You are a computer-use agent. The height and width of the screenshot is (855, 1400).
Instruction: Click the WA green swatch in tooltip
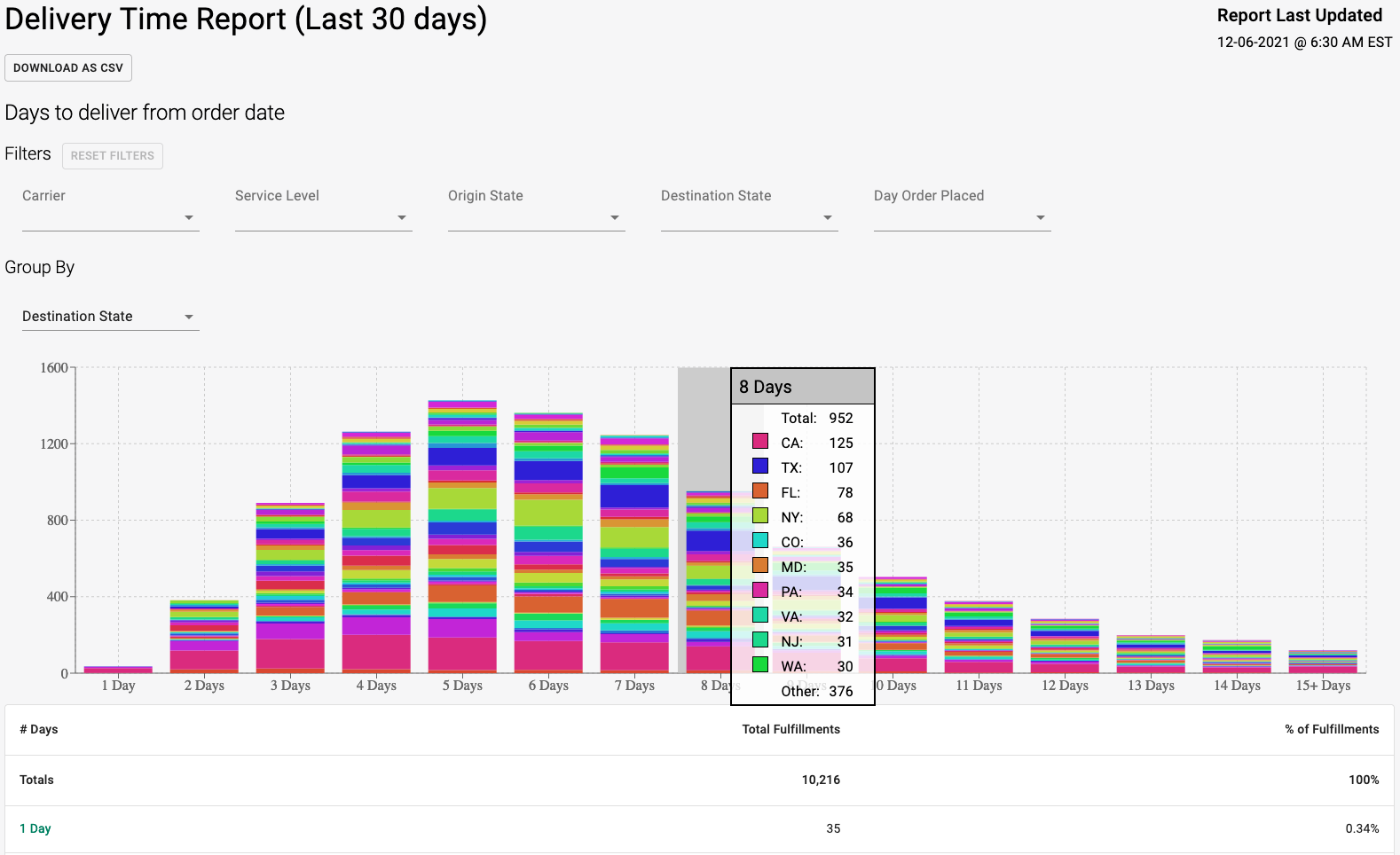point(760,664)
